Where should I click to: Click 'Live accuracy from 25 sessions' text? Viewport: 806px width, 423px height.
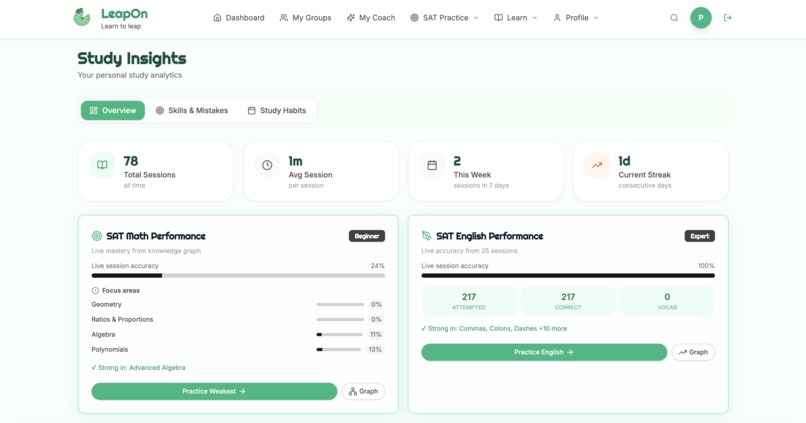pos(469,251)
